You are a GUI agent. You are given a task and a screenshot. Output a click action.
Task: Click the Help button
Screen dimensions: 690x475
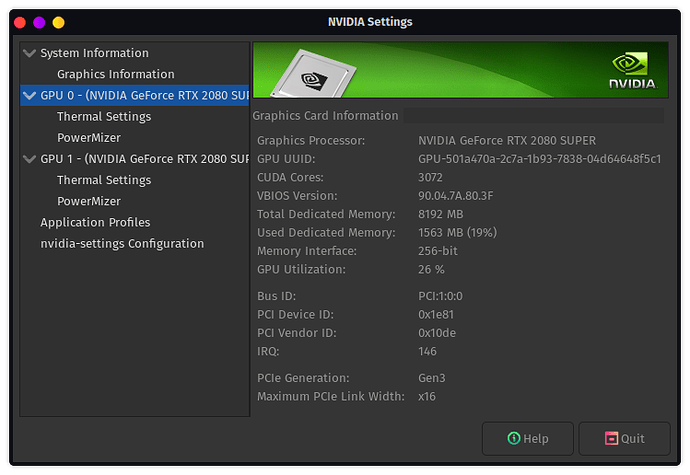click(528, 438)
